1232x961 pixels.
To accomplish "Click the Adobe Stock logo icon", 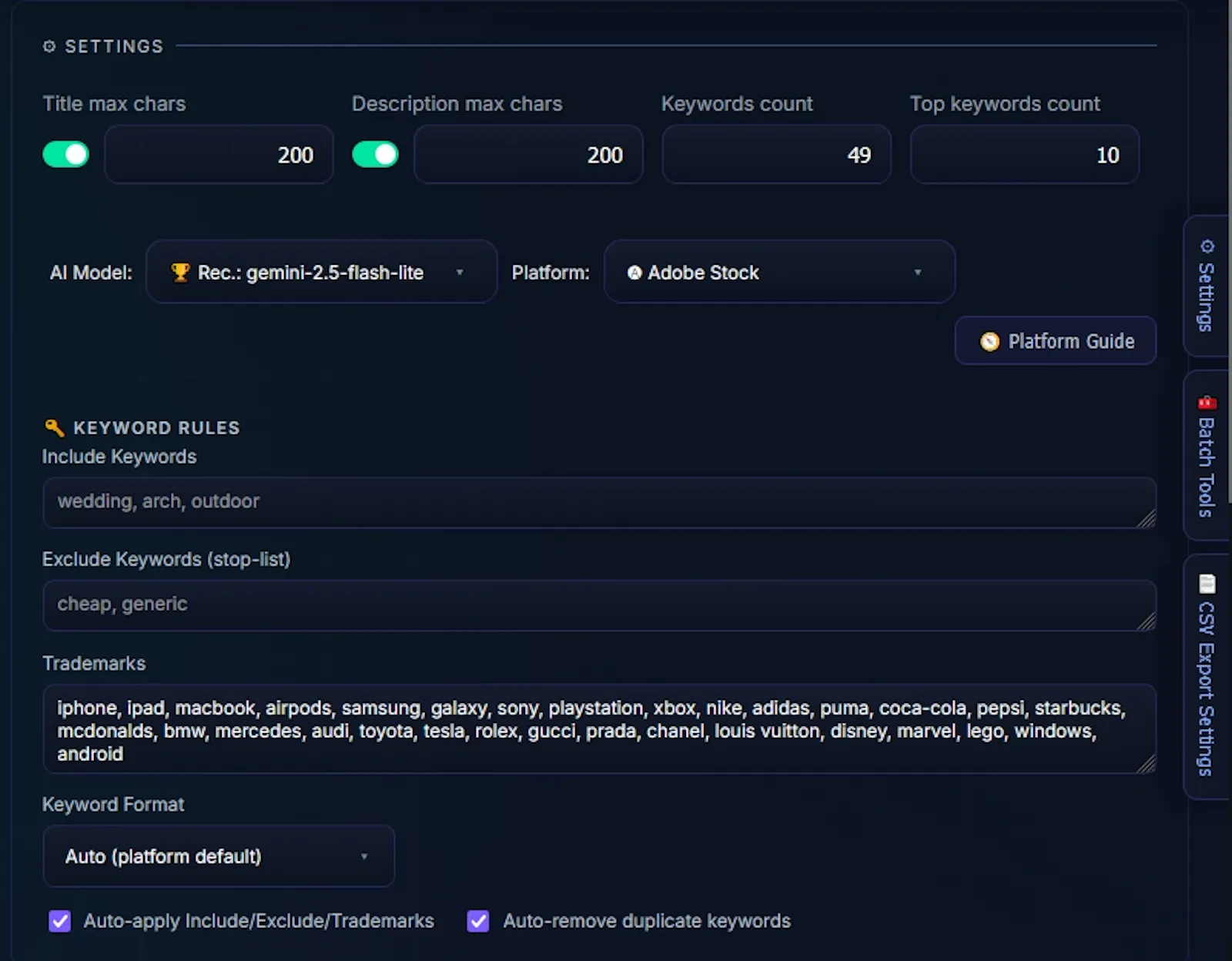I will [634, 273].
